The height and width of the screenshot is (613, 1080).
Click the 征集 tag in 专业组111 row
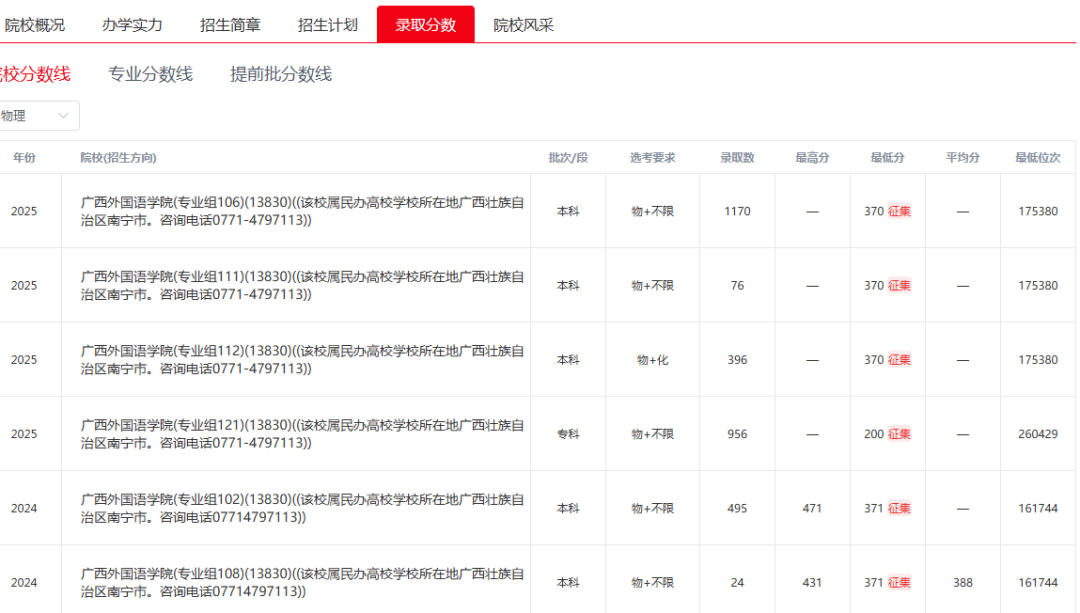point(900,286)
